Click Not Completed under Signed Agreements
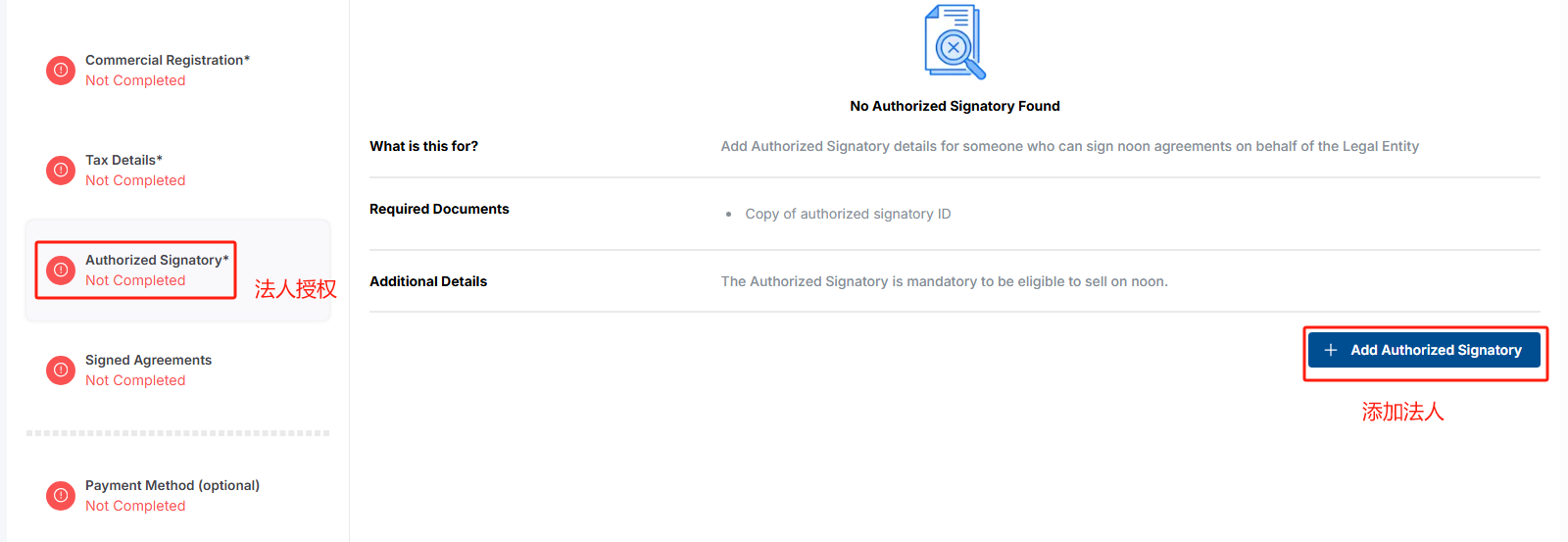The height and width of the screenshot is (542, 1568). (x=135, y=380)
